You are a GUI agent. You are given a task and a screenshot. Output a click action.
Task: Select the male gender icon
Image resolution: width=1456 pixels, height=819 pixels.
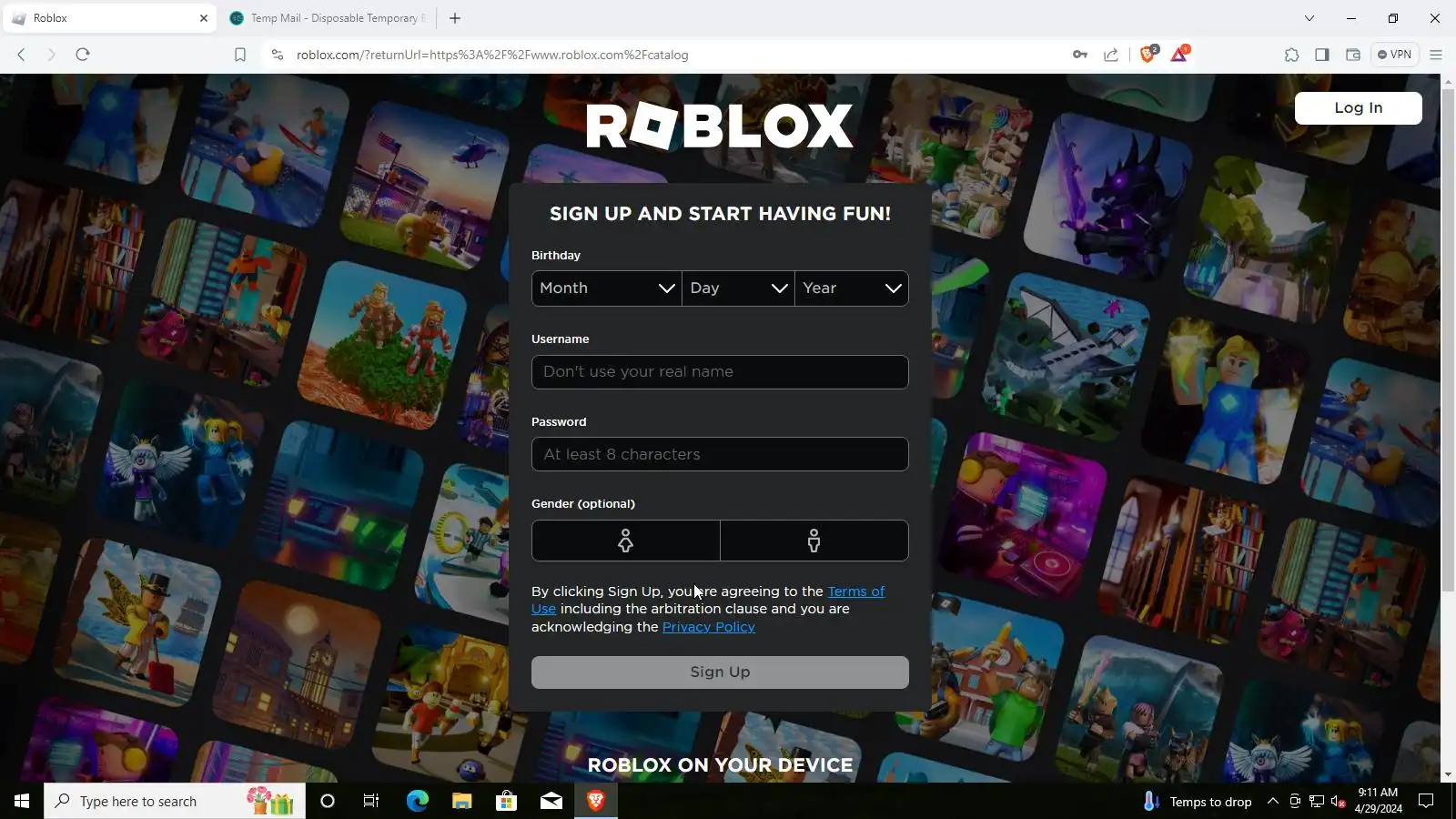(x=814, y=541)
